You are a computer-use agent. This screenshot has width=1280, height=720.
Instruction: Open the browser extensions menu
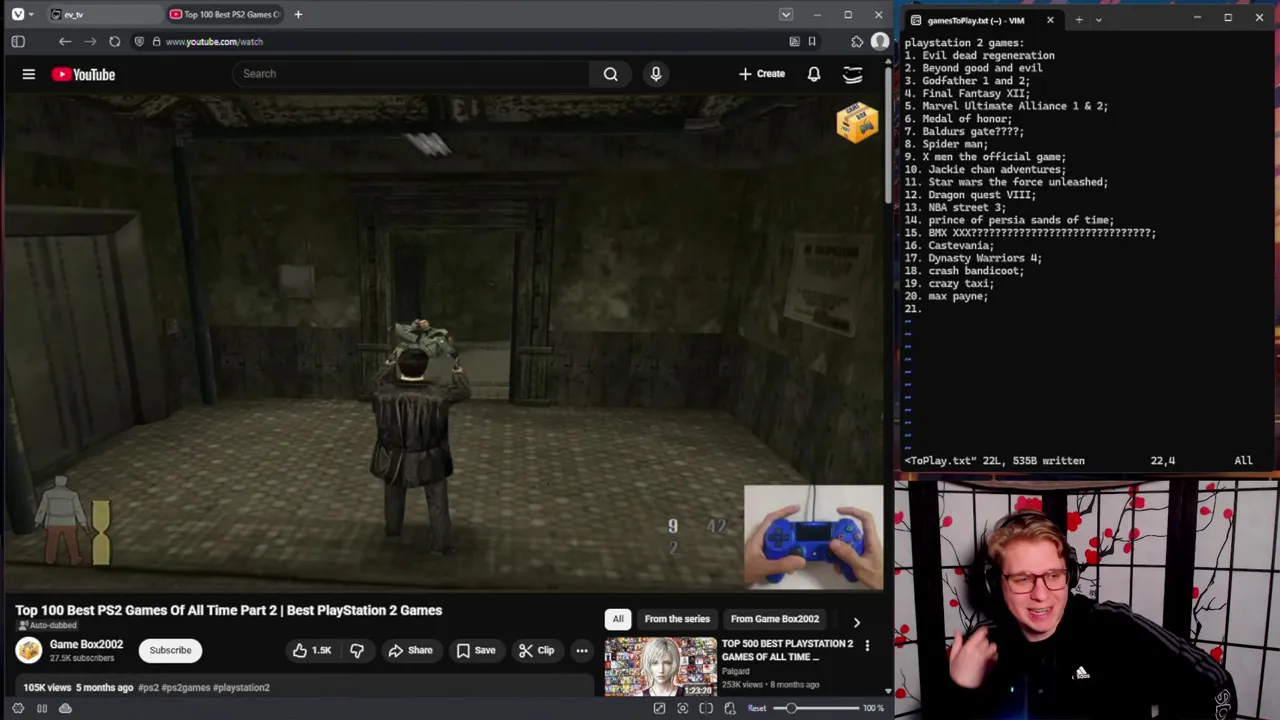click(857, 41)
